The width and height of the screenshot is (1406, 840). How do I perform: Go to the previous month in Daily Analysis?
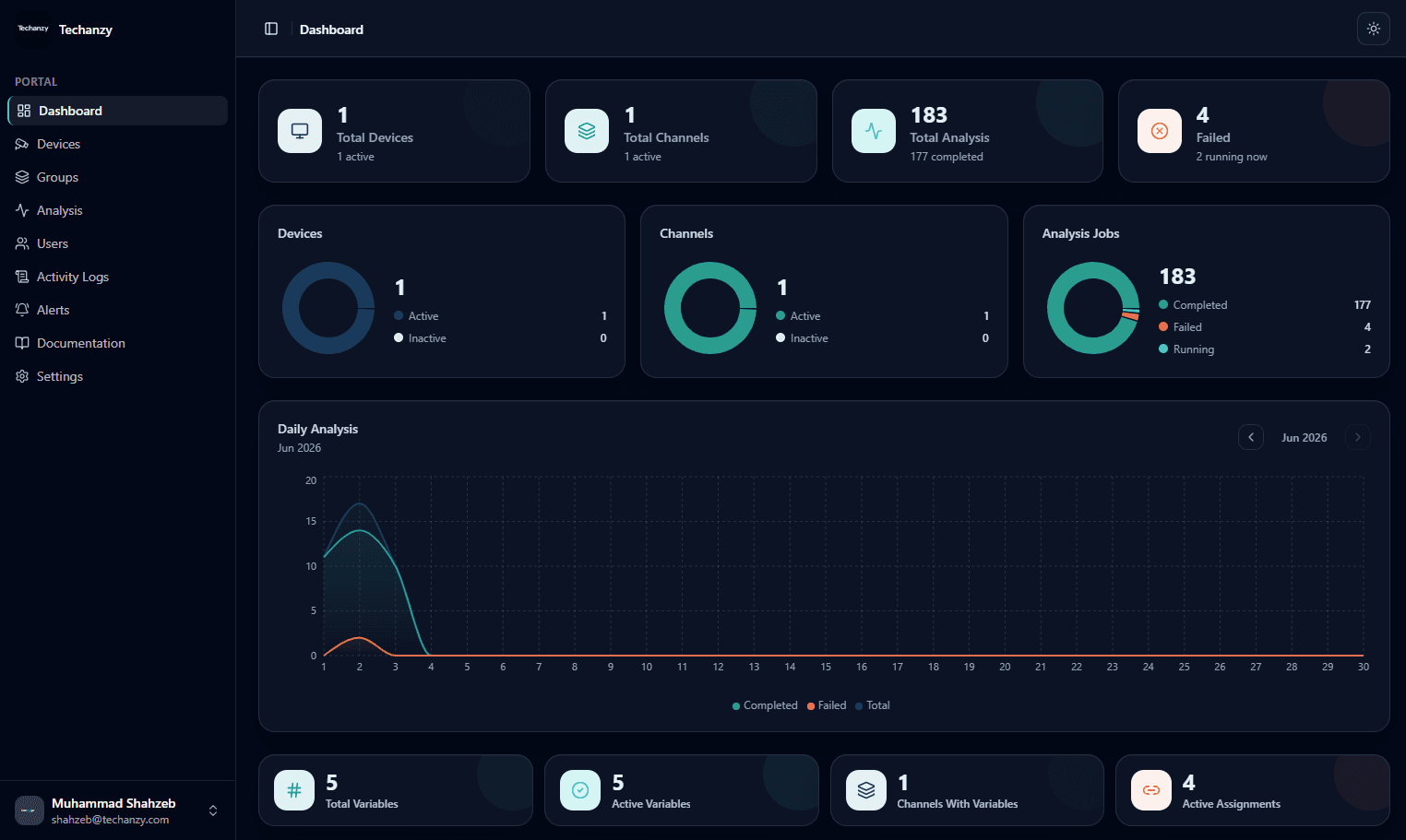(1251, 437)
